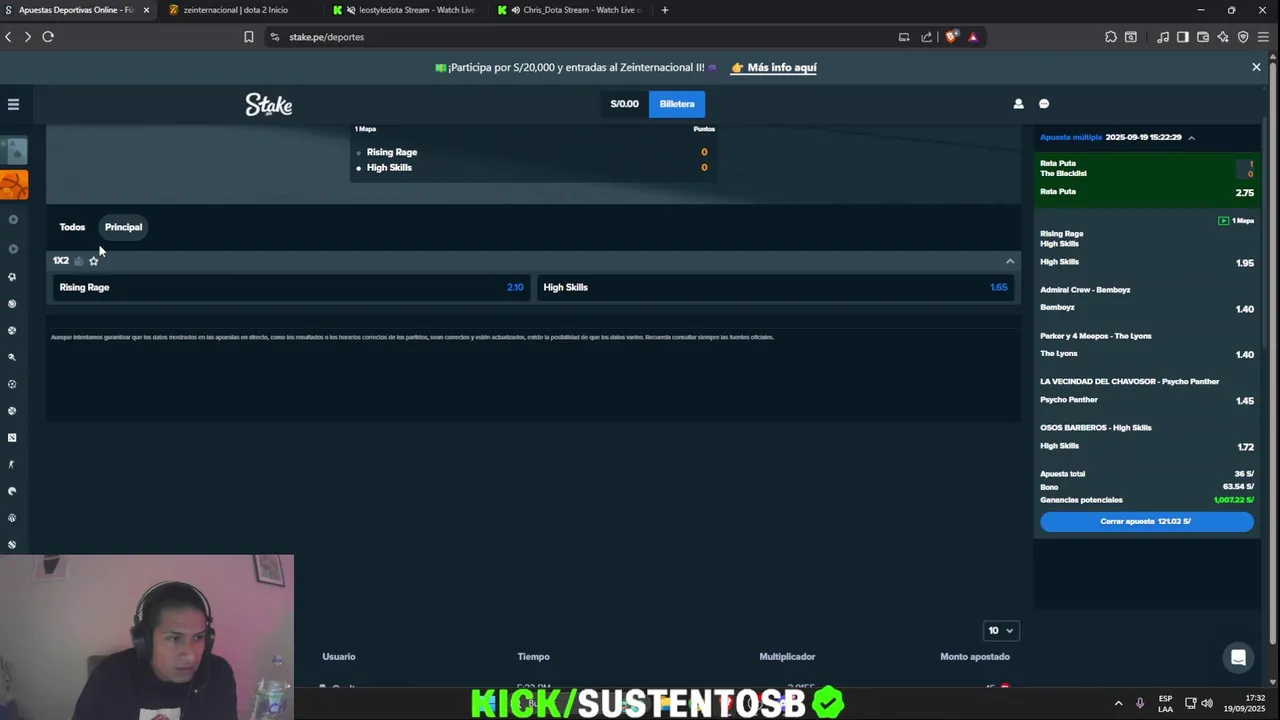Click the Multiplicador column header
The image size is (1280, 720).
[787, 657]
